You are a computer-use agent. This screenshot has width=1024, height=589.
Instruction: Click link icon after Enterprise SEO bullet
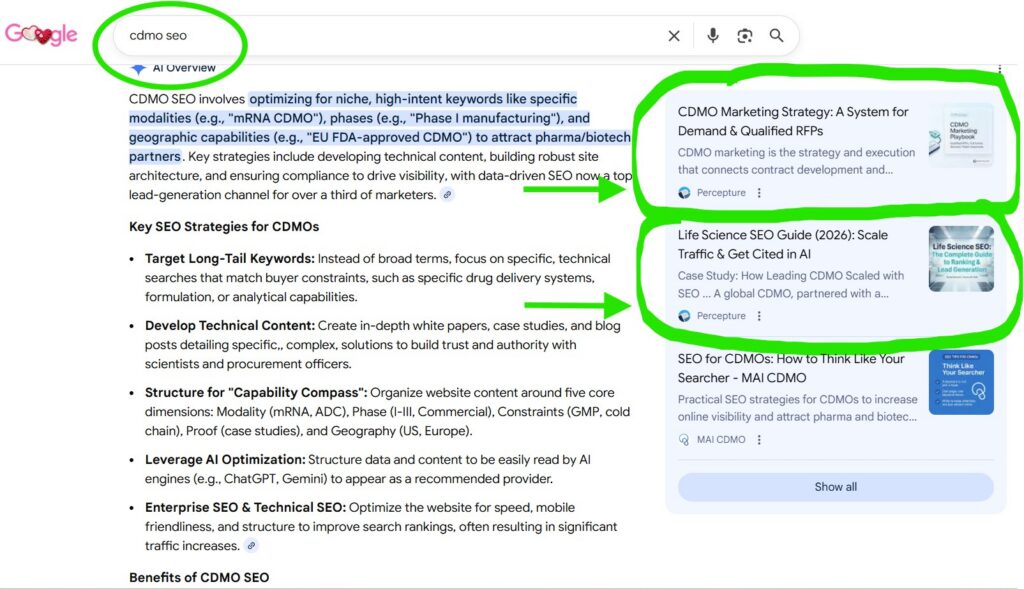click(251, 546)
